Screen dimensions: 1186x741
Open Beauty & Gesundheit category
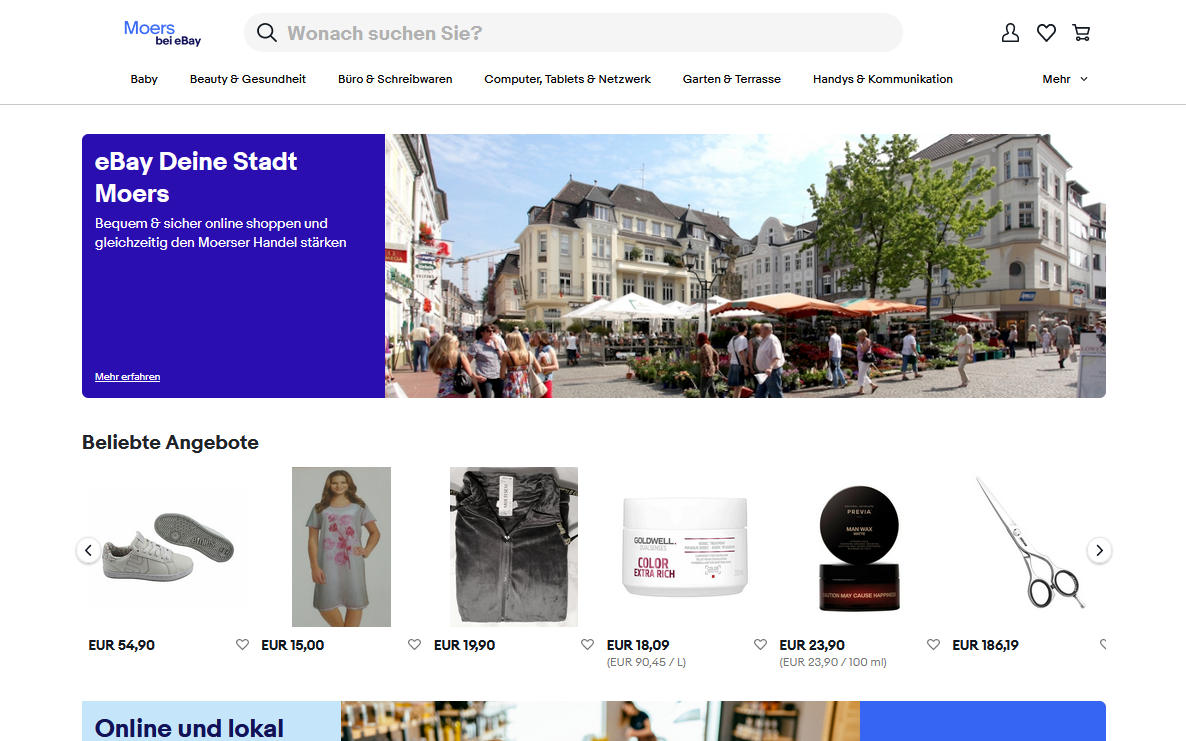coord(248,79)
